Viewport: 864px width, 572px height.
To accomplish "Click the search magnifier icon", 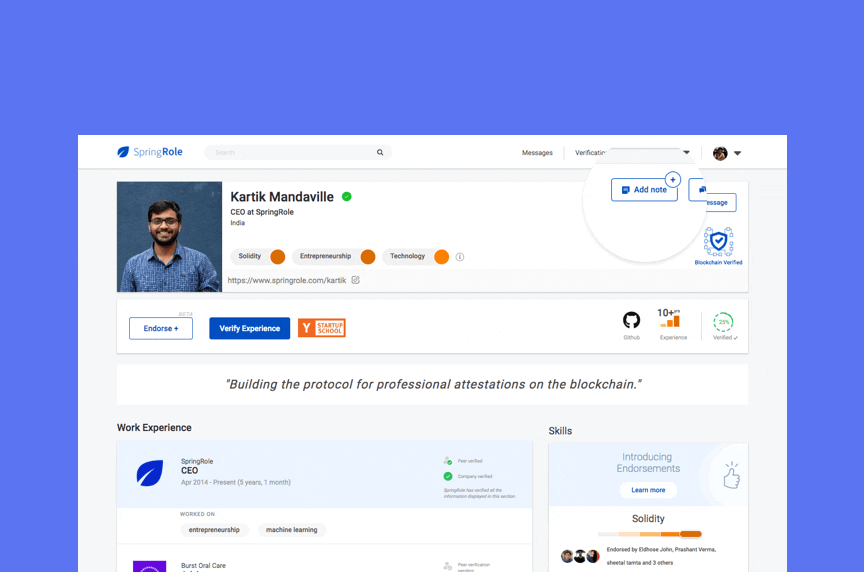I will pos(380,153).
